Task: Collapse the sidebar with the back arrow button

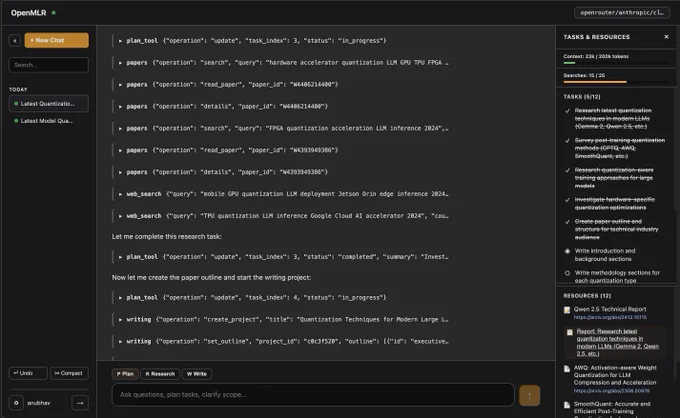Action: tap(15, 40)
